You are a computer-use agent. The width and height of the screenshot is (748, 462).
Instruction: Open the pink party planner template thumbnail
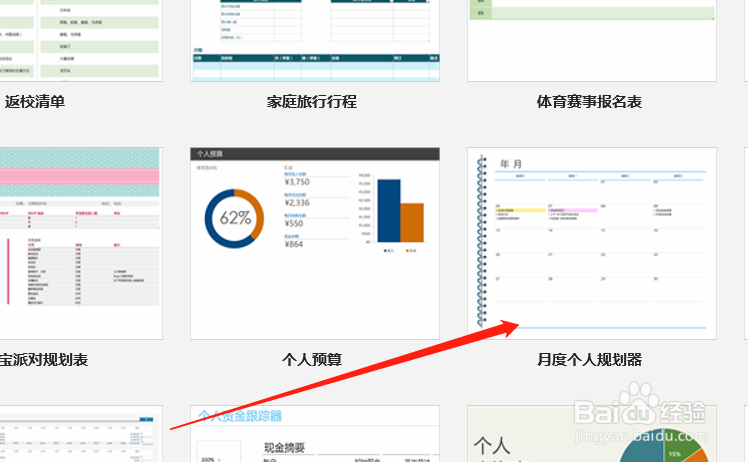(x=81, y=243)
